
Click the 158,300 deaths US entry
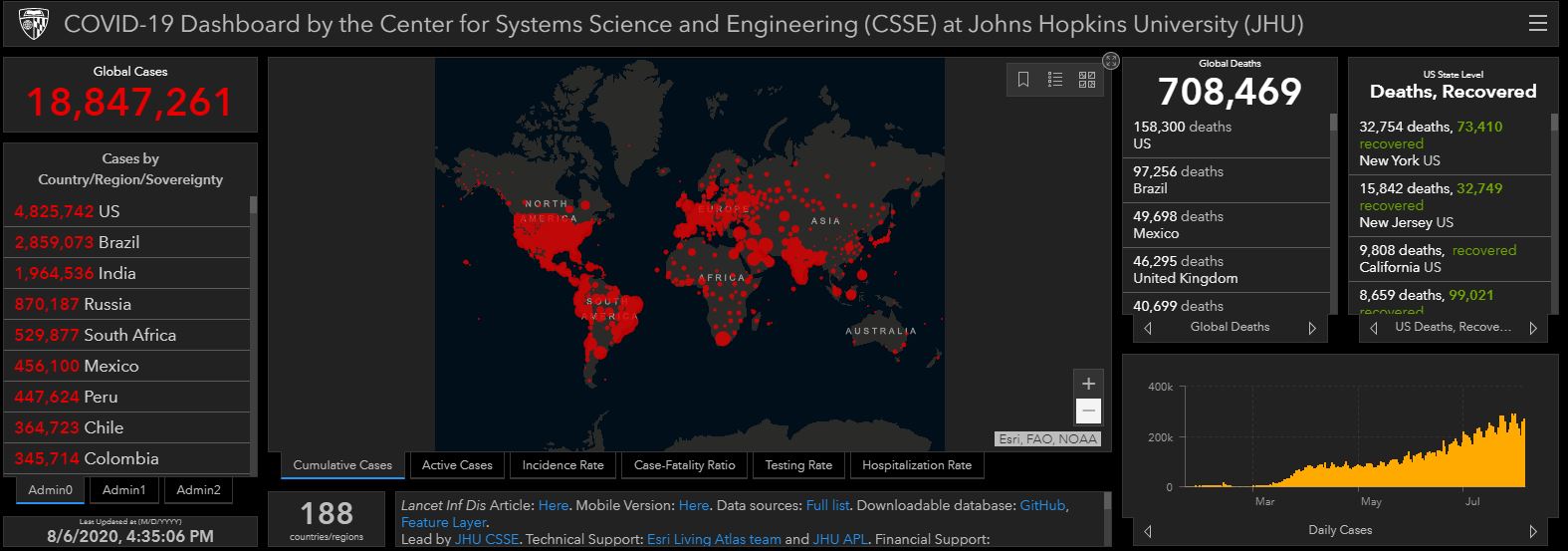click(x=1229, y=136)
